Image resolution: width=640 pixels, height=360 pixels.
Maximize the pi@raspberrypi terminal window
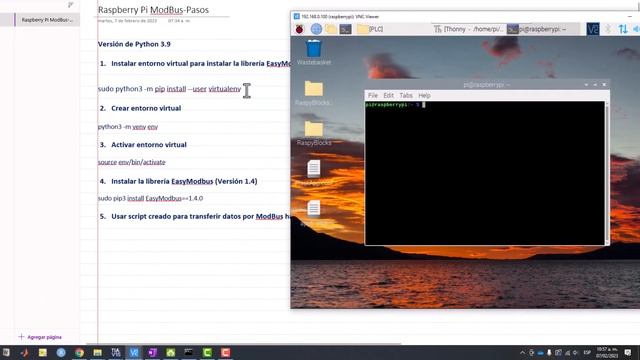(x=595, y=84)
